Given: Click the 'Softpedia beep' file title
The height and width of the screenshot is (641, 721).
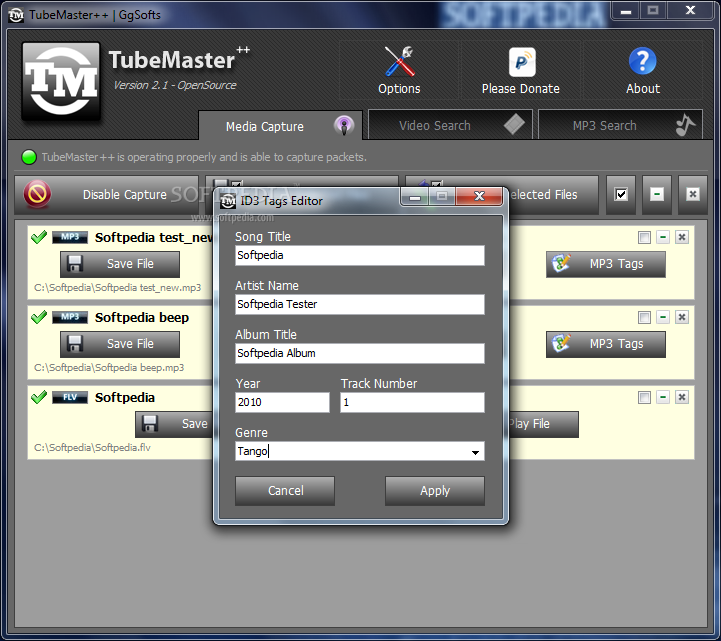Looking at the screenshot, I should tap(142, 317).
